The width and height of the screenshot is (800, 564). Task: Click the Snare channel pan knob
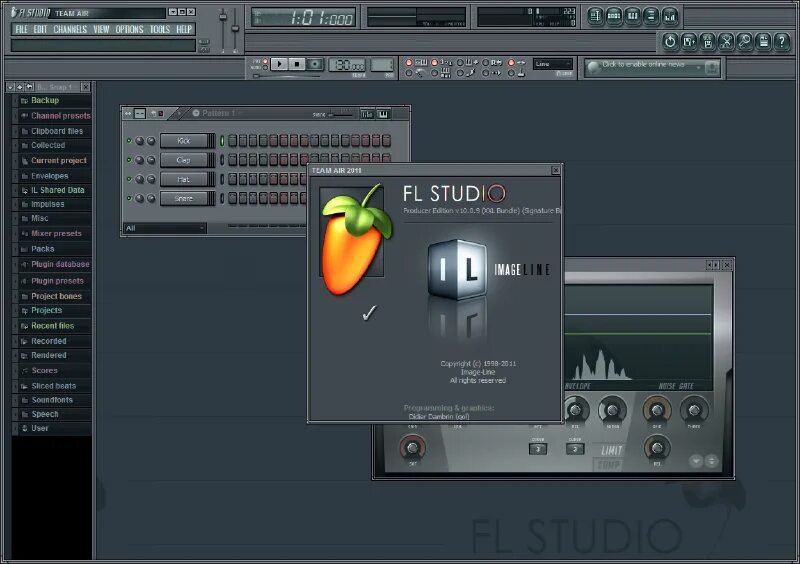click(x=140, y=199)
